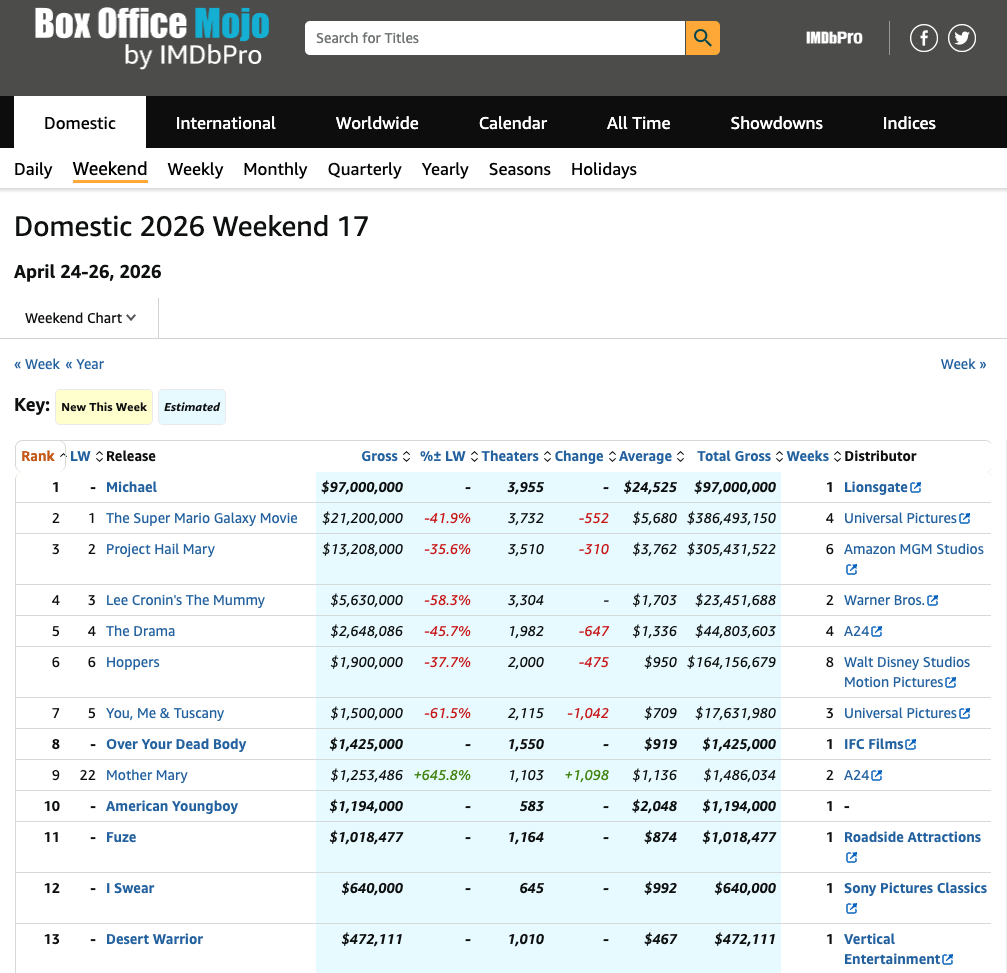Expand the Weekend Chart dropdown
This screenshot has width=1007, height=973.
click(x=80, y=318)
